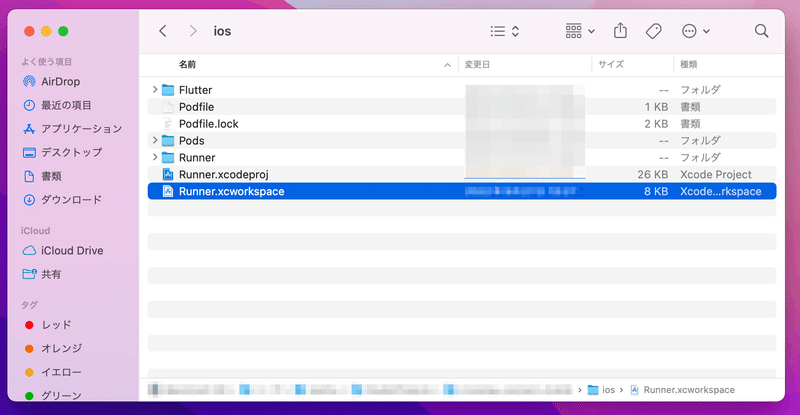Select the Runner folder icon

(168, 157)
